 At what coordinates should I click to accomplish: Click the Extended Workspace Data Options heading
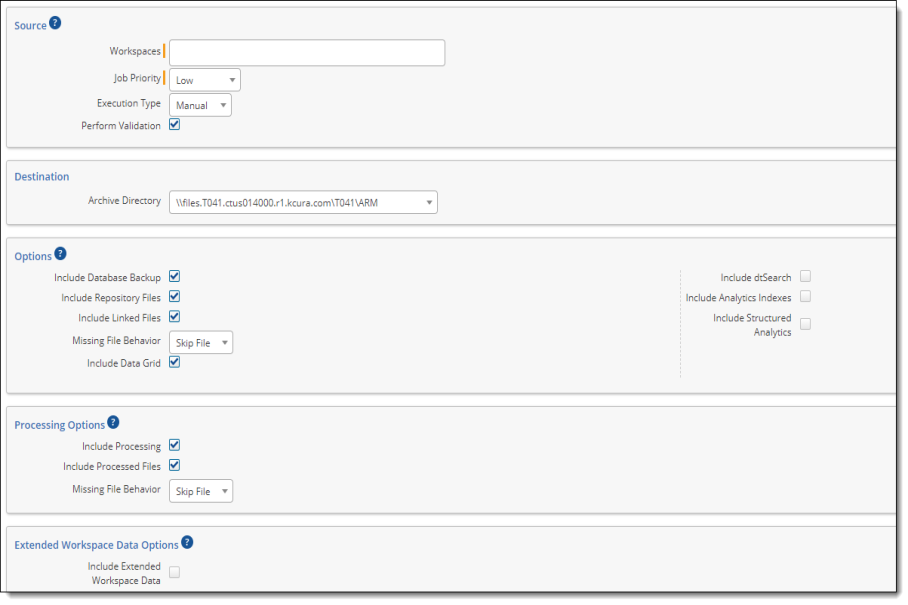coord(96,545)
